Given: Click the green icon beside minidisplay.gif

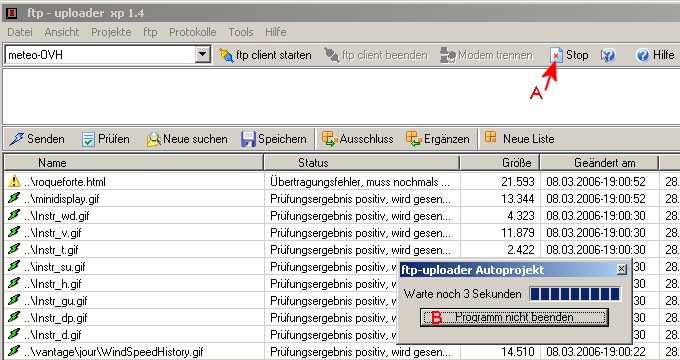Looking at the screenshot, I should coord(14,198).
